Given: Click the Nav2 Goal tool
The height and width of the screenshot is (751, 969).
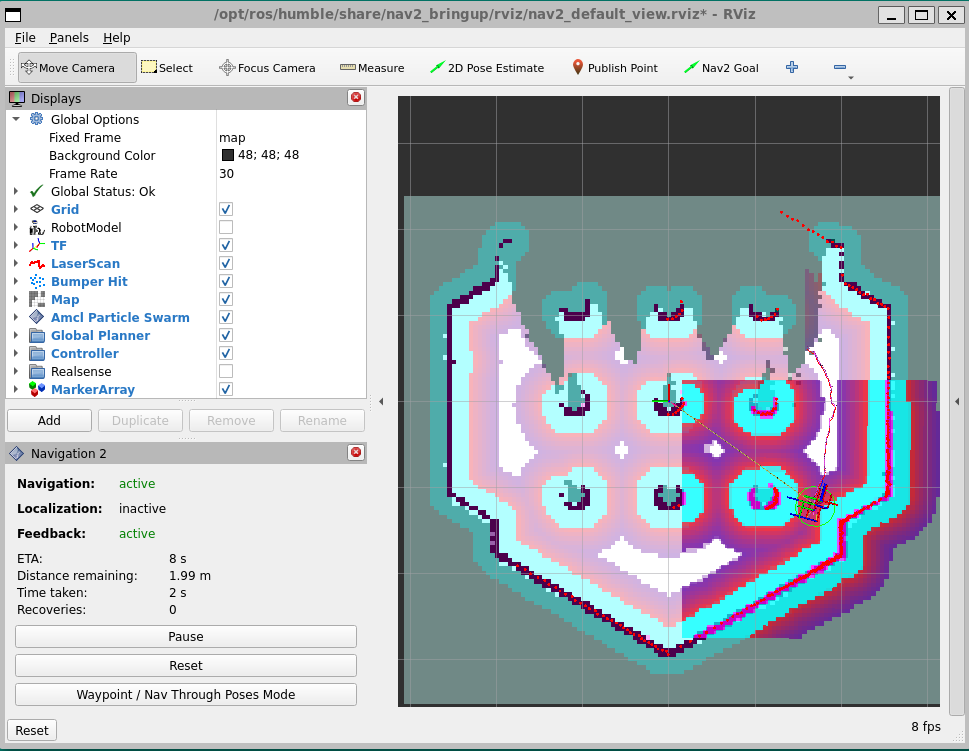Looking at the screenshot, I should coord(721,68).
